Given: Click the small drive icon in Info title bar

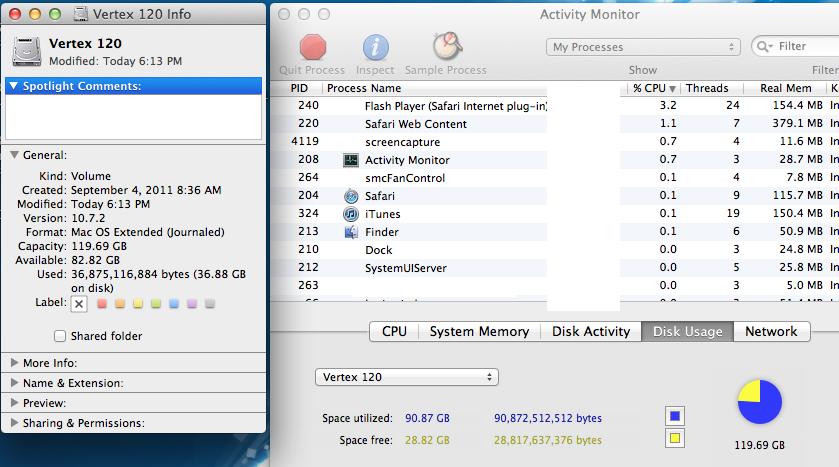Looking at the screenshot, I should (81, 14).
